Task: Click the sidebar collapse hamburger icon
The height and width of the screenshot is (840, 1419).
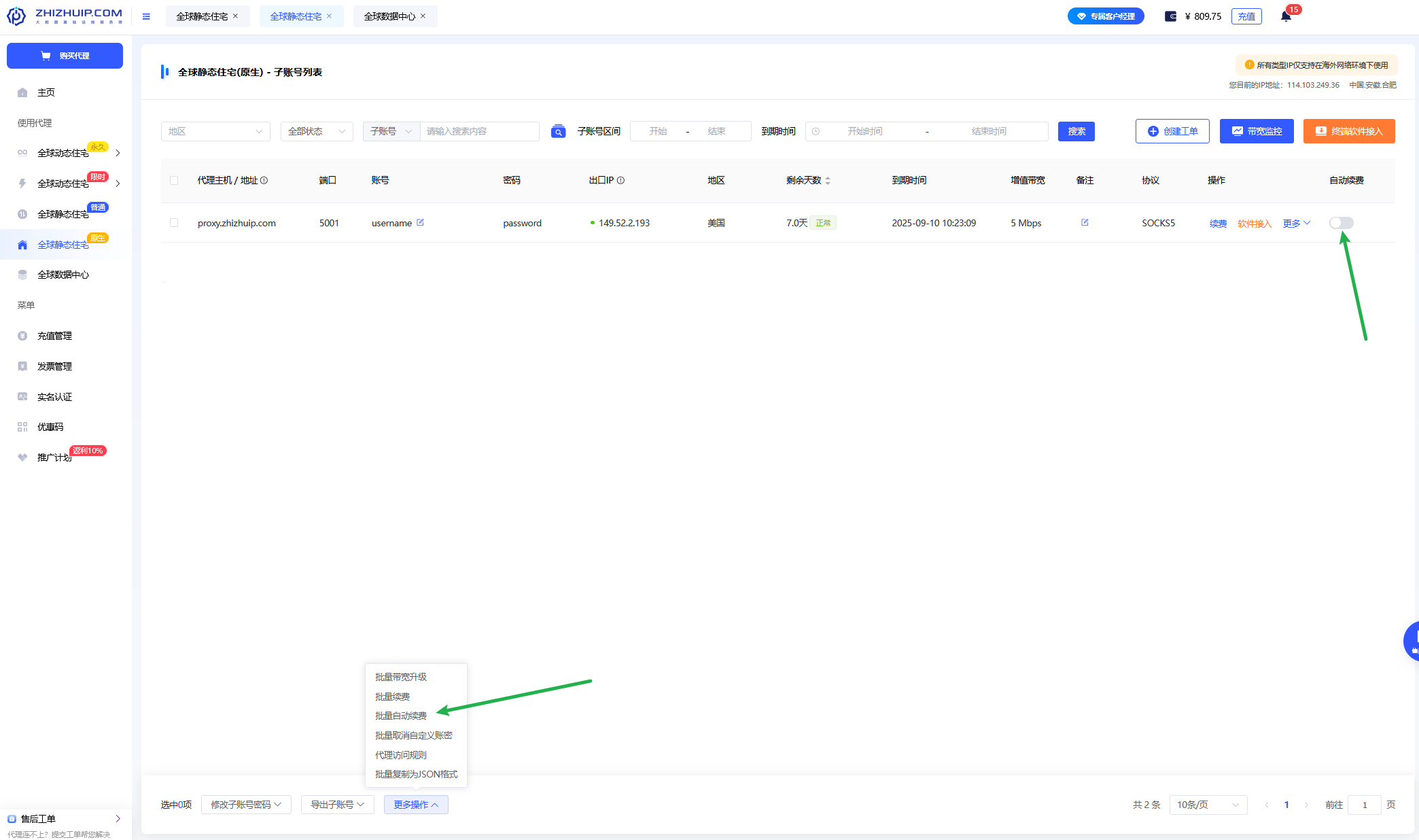Action: point(146,16)
